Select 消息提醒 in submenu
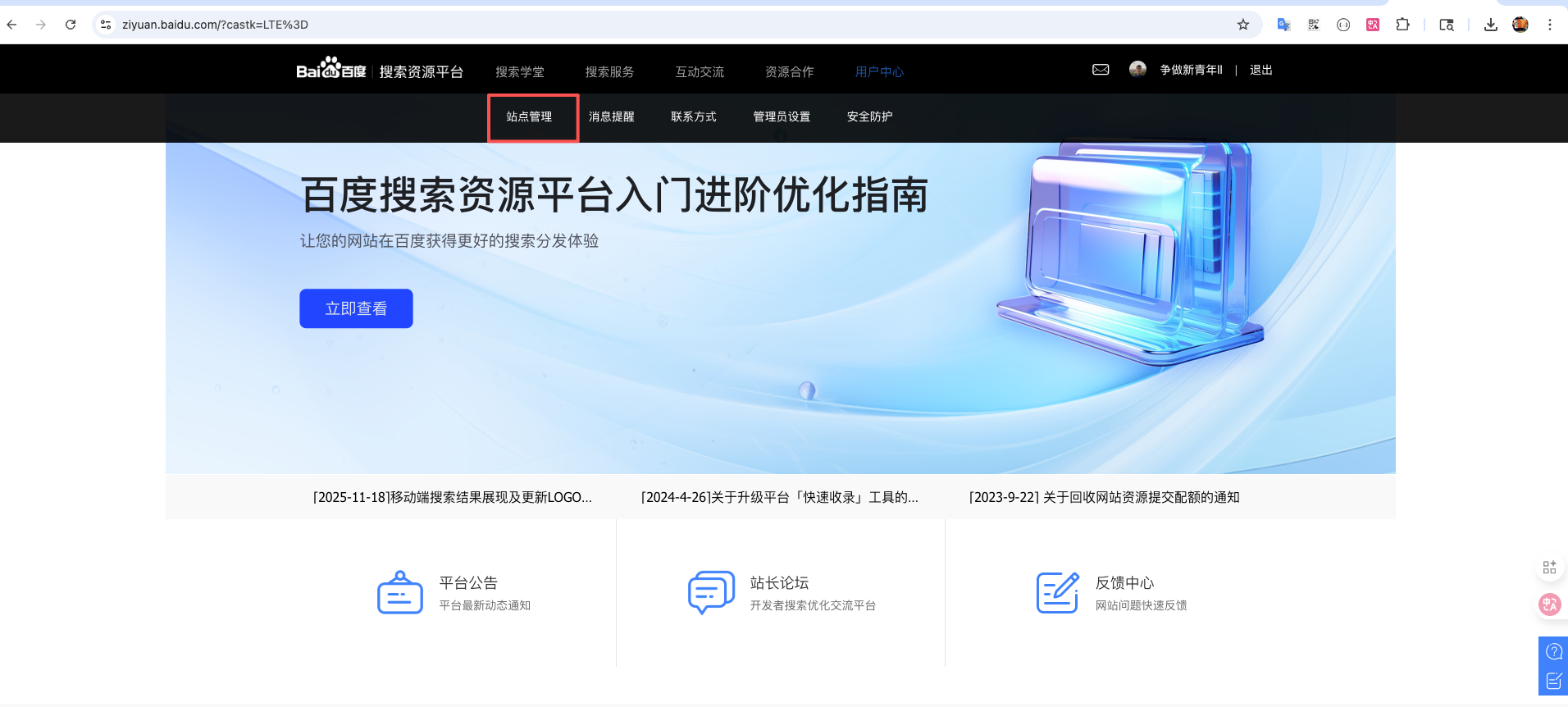1568x707 pixels. [612, 116]
